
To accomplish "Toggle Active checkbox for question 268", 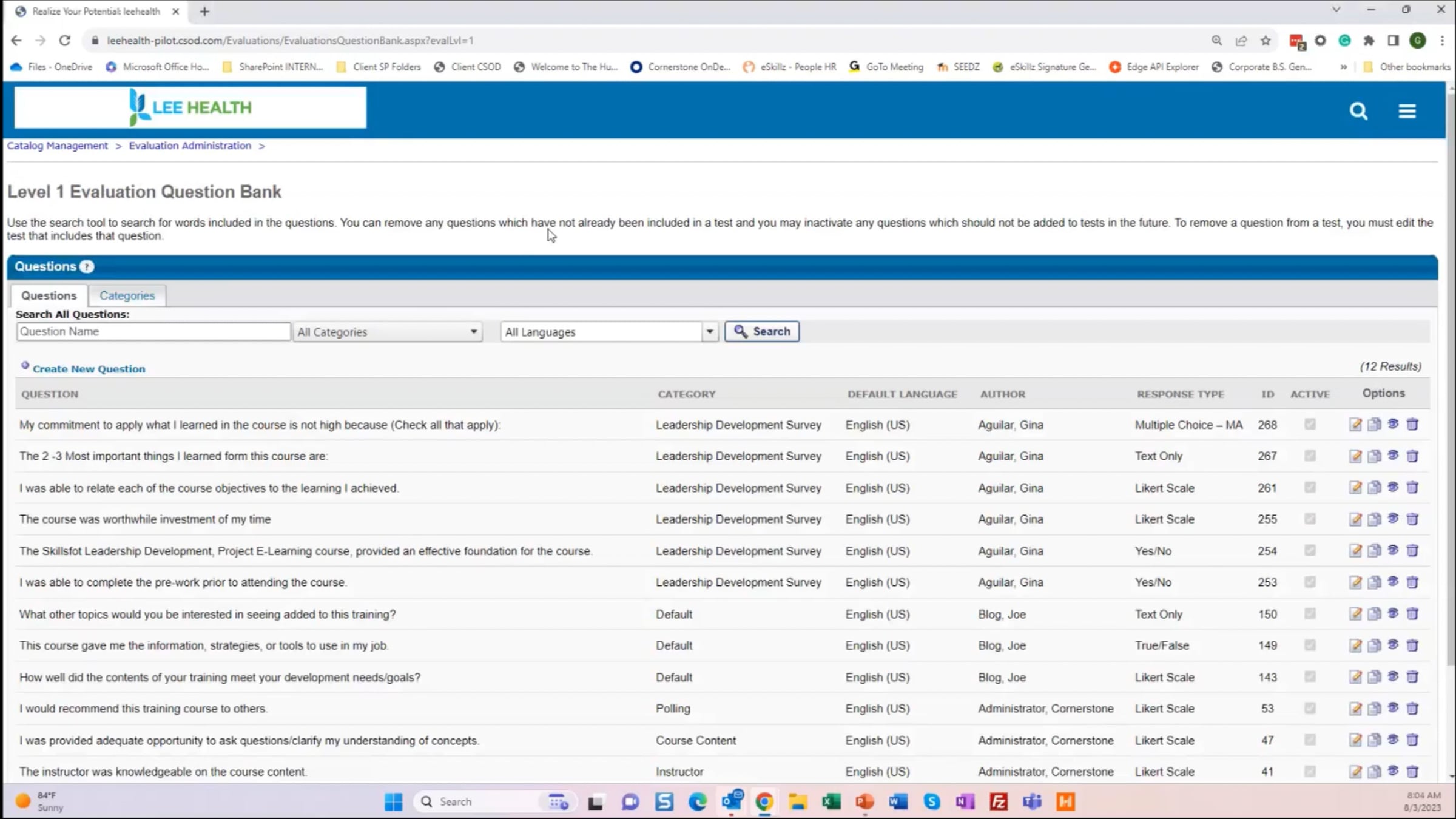I will (x=1310, y=425).
